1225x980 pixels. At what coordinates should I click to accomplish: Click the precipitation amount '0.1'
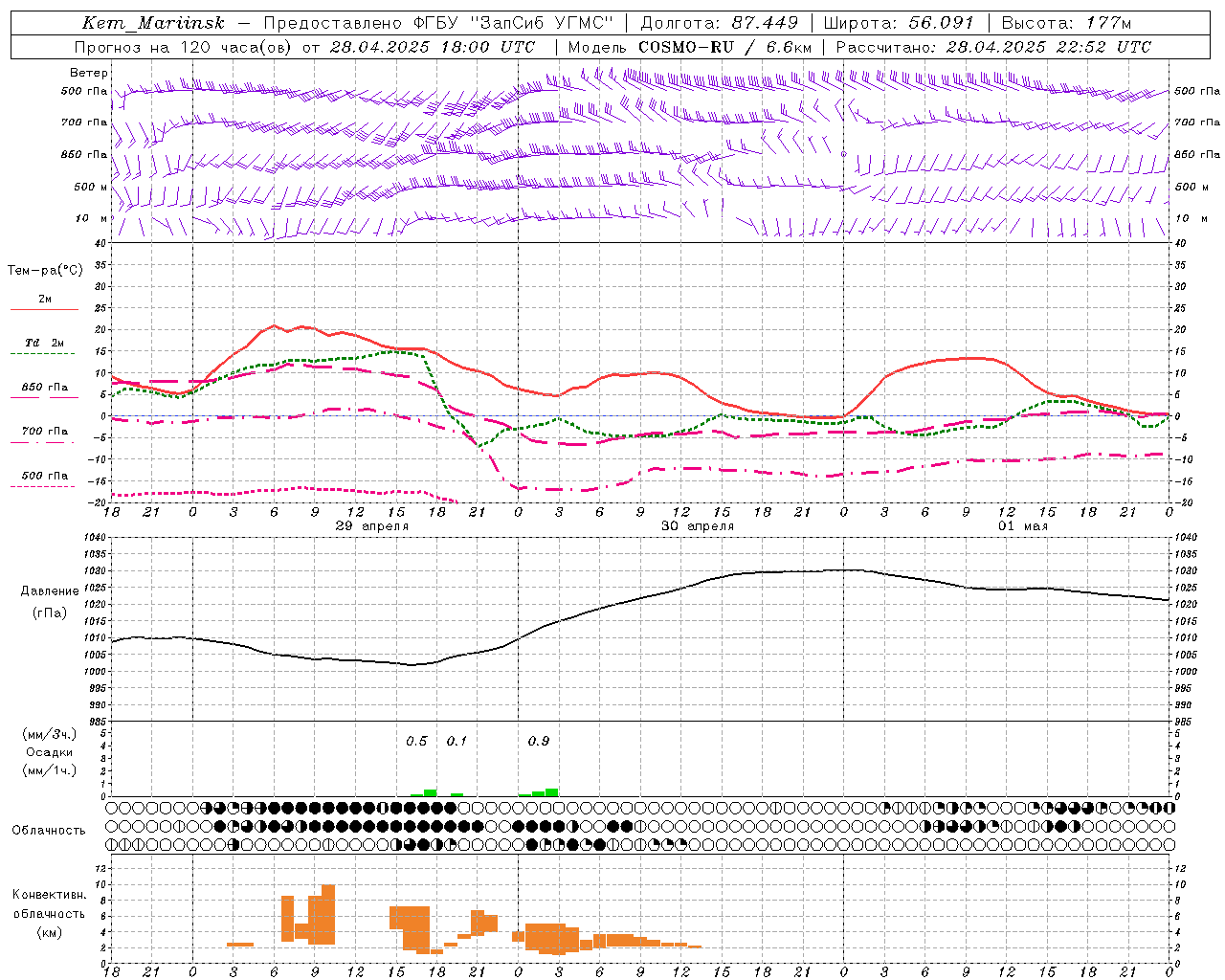(457, 741)
